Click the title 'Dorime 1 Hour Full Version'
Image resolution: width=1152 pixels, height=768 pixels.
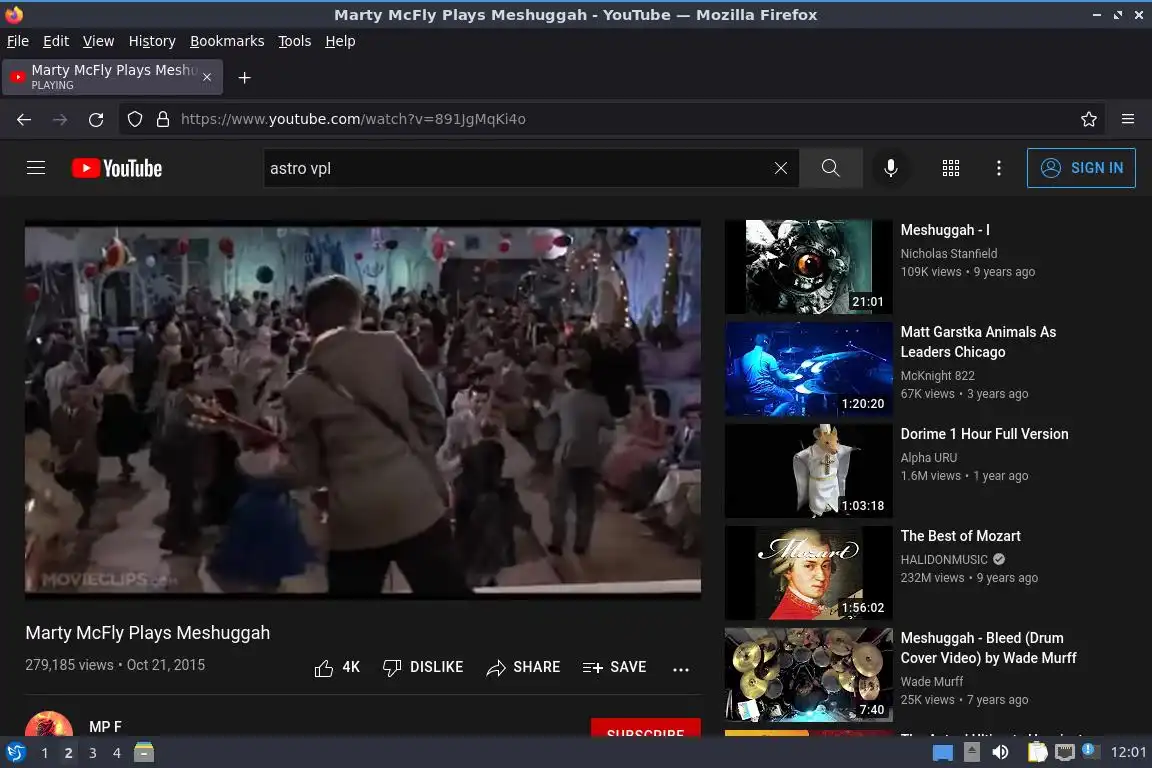(984, 434)
